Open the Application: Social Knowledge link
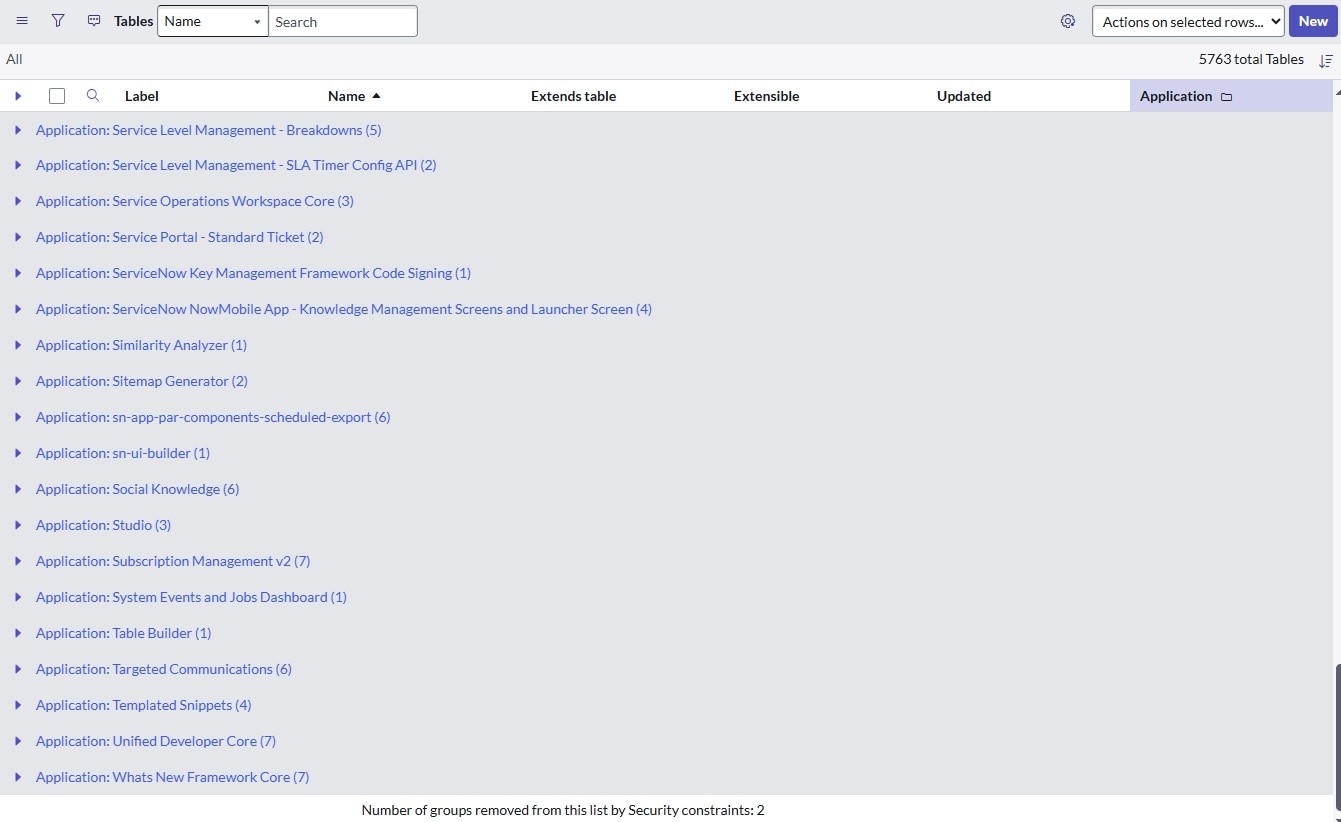The image size is (1341, 822). pos(137,489)
